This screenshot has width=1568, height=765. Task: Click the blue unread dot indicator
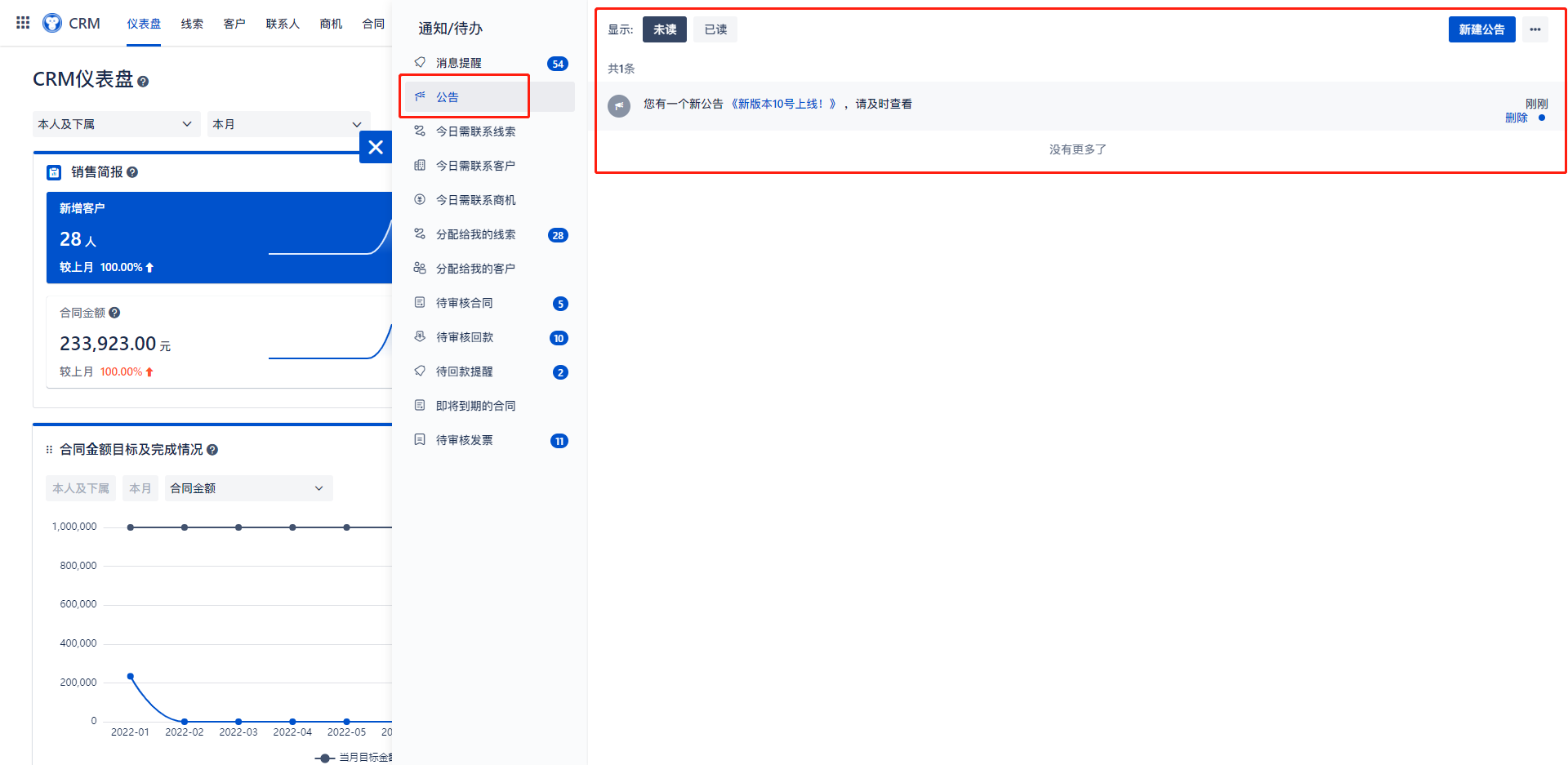1542,118
